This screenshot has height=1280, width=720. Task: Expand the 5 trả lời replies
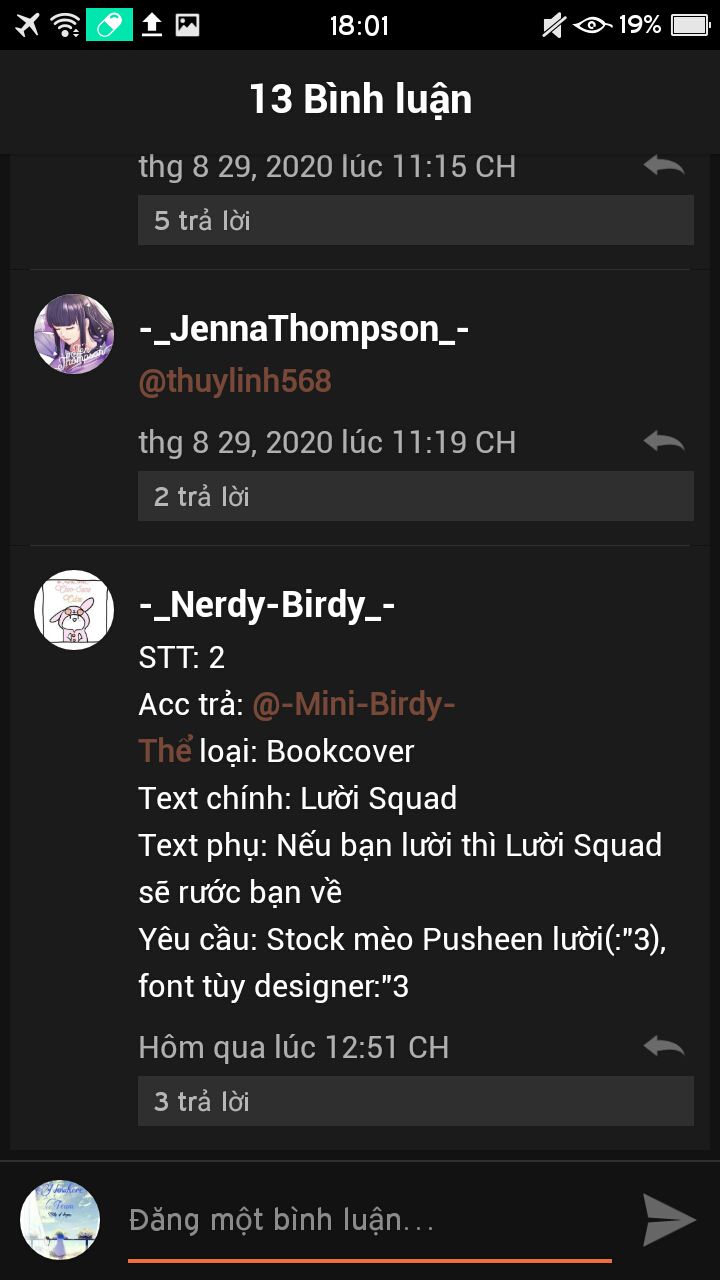416,220
